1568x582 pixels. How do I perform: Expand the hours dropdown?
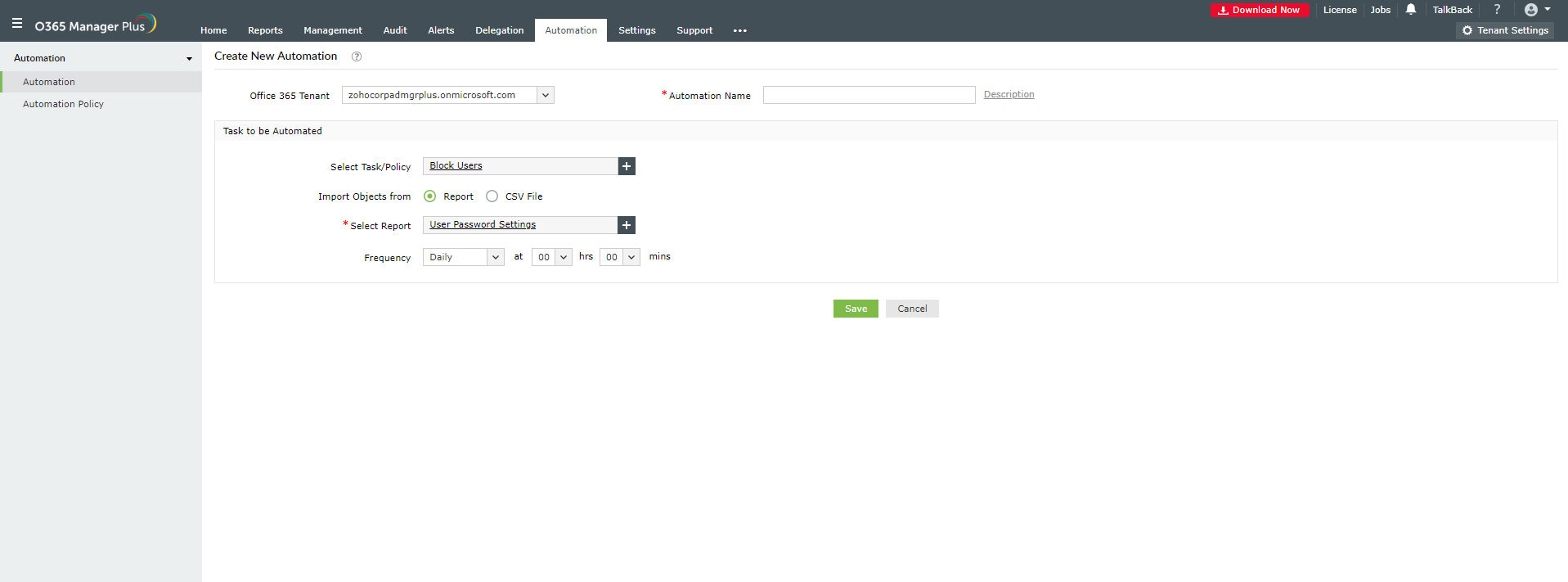(551, 257)
